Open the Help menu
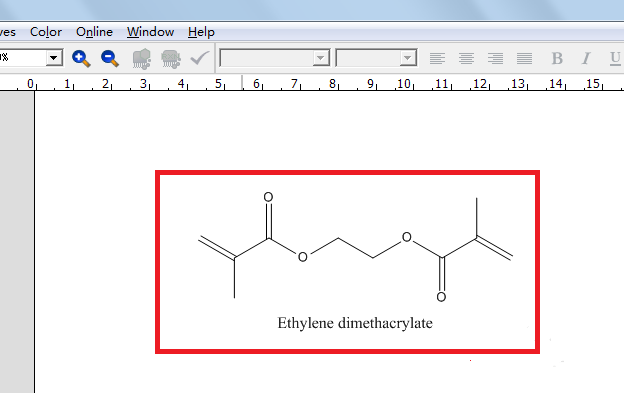 point(201,32)
